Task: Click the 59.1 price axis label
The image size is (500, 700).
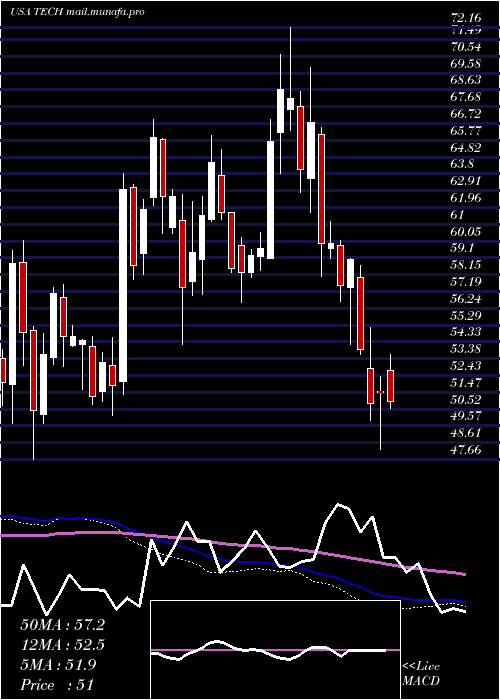Action: 462,248
